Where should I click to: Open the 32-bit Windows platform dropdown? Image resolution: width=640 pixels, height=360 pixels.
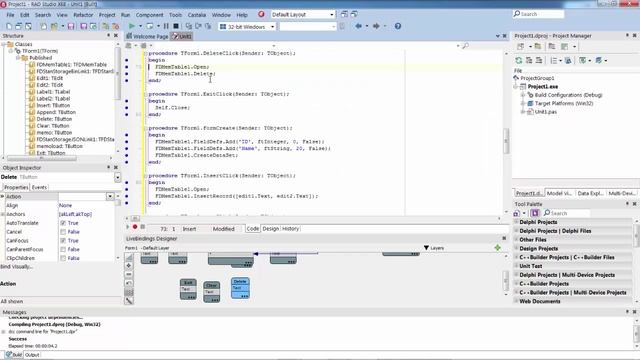[272, 27]
